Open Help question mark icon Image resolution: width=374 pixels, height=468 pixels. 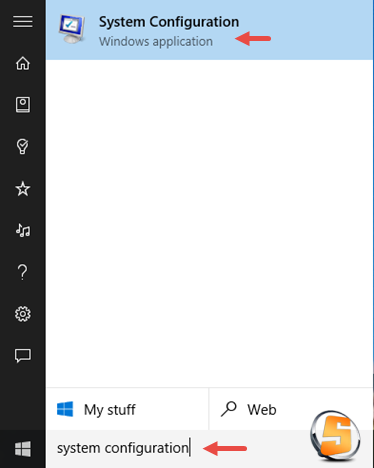coord(23,272)
